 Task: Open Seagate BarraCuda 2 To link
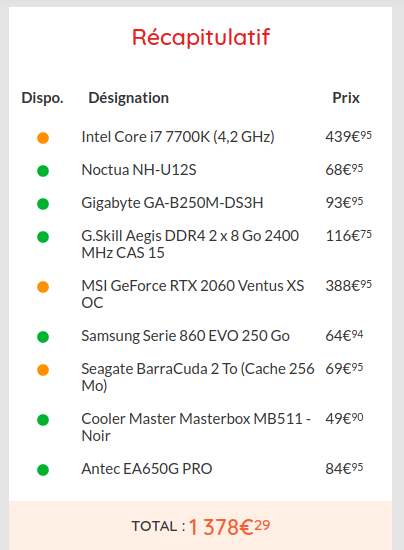[x=198, y=377]
